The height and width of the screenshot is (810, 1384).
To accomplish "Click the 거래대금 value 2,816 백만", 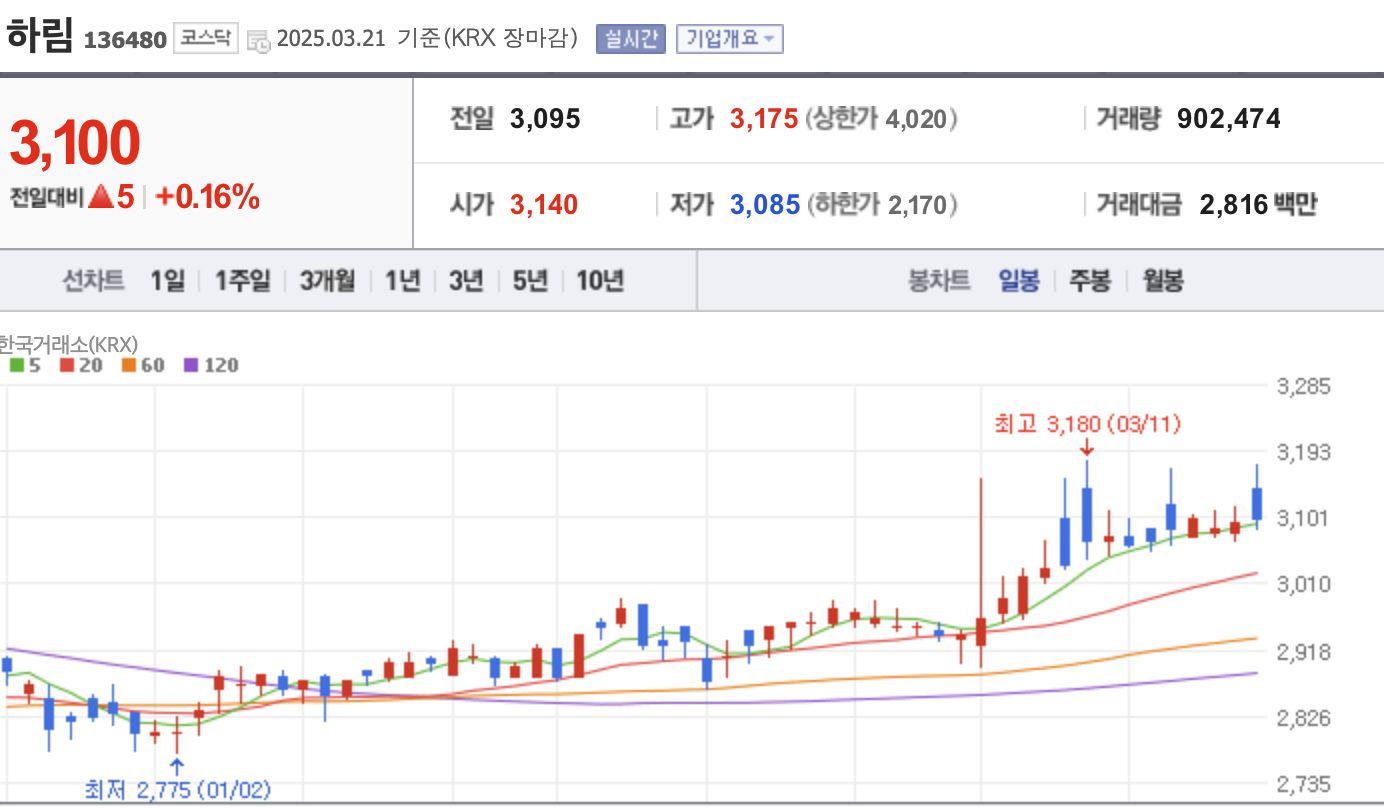I will (1258, 205).
